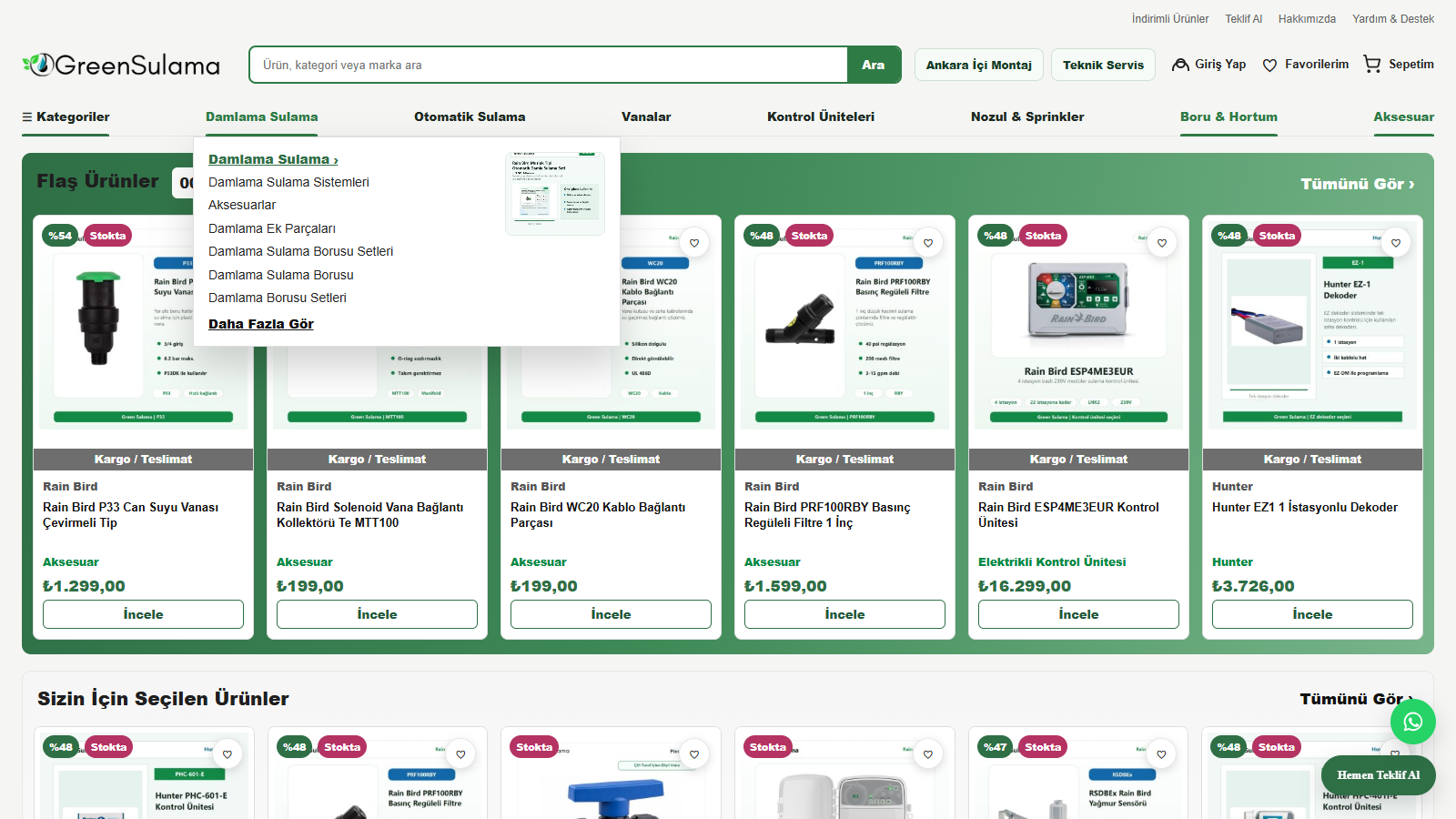Screen dimensions: 1456x819
Task: Favorite the Rain Bird WC20 Kablo Bağlantı Parçası
Action: point(694,243)
